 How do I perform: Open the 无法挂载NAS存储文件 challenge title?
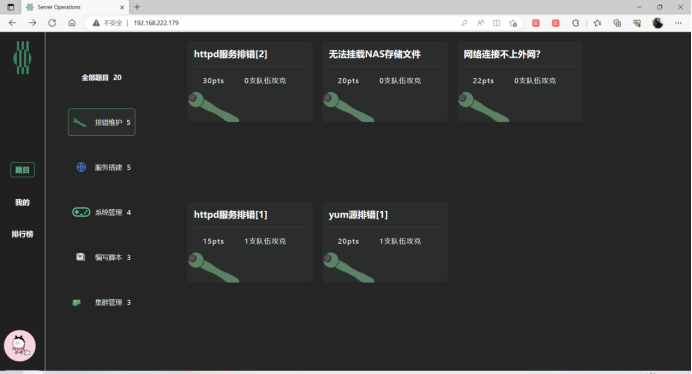click(x=375, y=54)
